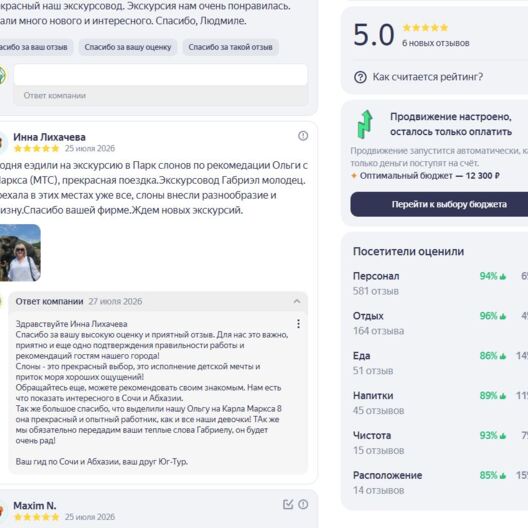Click the report icon on Инна Лихачева's review
This screenshot has width=528, height=528.
[303, 136]
